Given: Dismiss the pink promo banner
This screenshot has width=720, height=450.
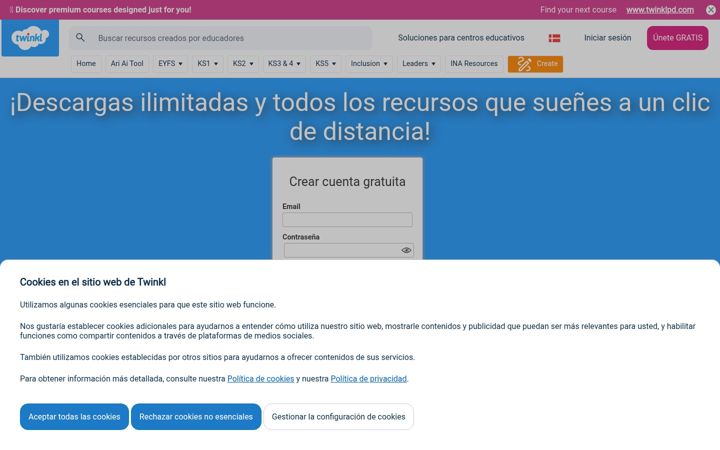Looking at the screenshot, I should 710,10.
